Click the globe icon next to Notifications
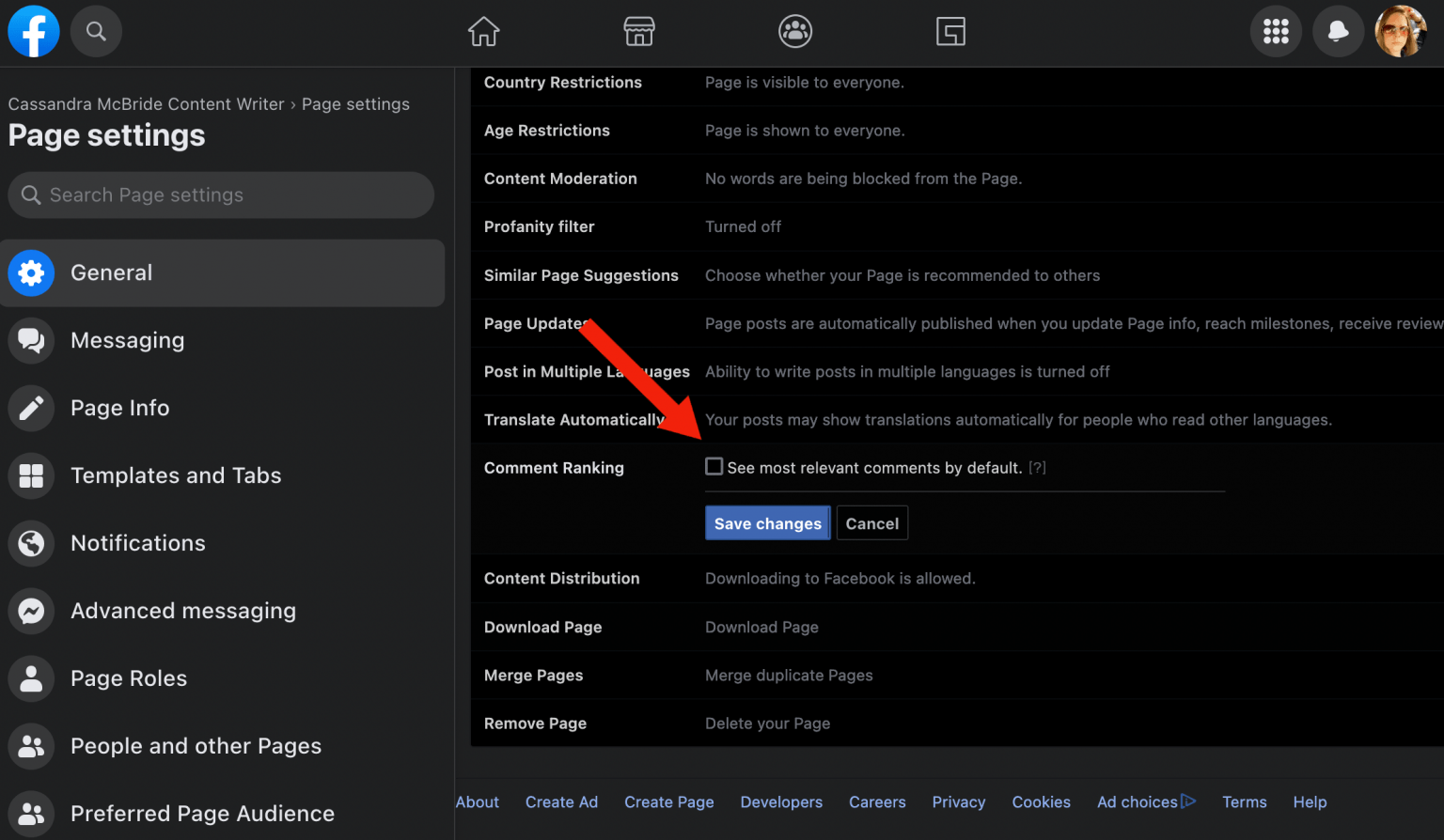Screen dimensions: 1444x840 (31, 543)
